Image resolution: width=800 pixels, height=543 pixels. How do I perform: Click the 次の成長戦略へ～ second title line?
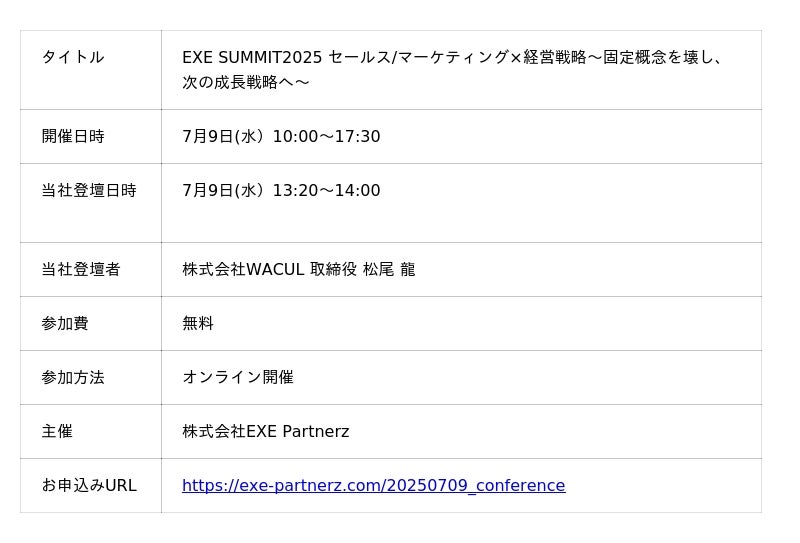246,82
